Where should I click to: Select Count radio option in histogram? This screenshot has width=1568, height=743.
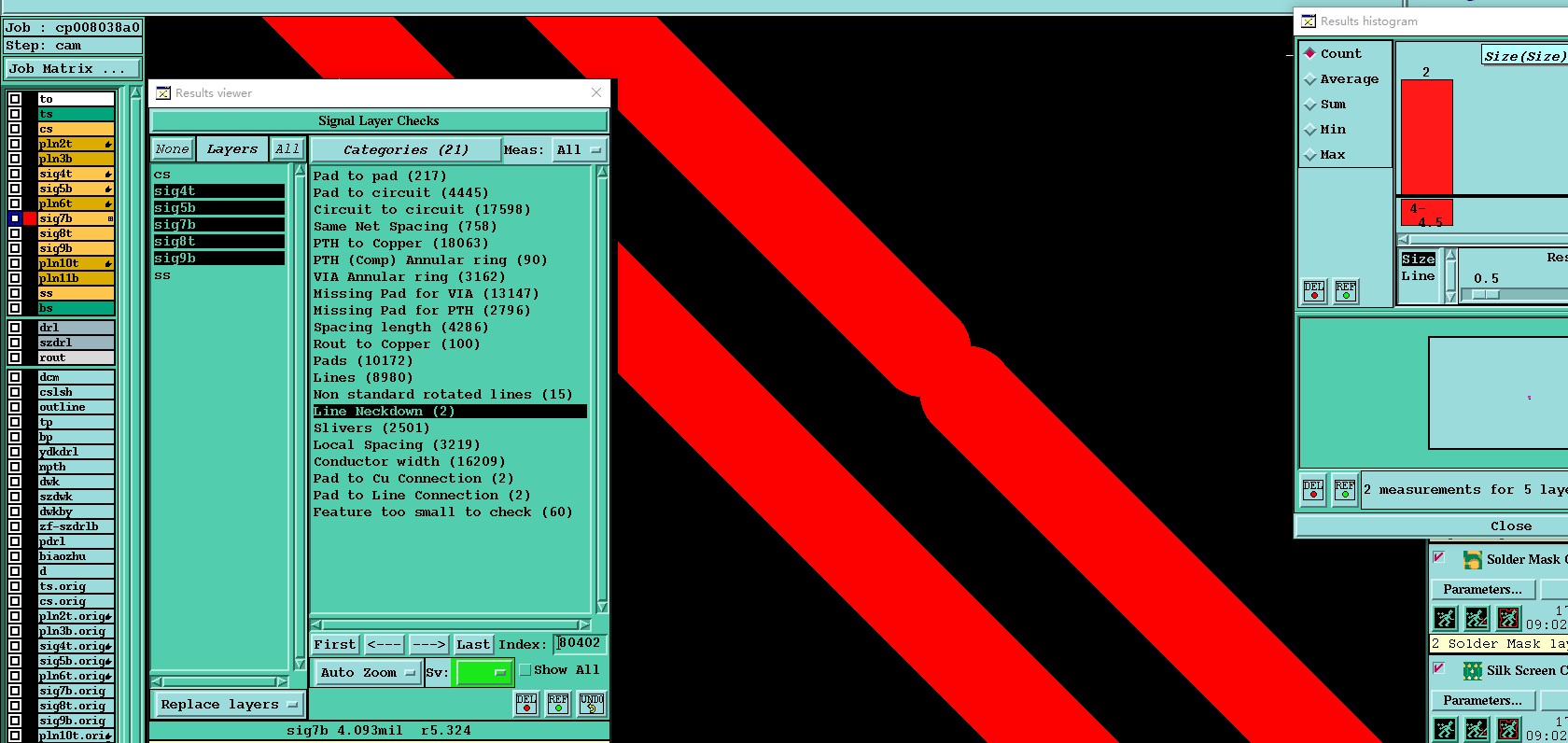1310,53
